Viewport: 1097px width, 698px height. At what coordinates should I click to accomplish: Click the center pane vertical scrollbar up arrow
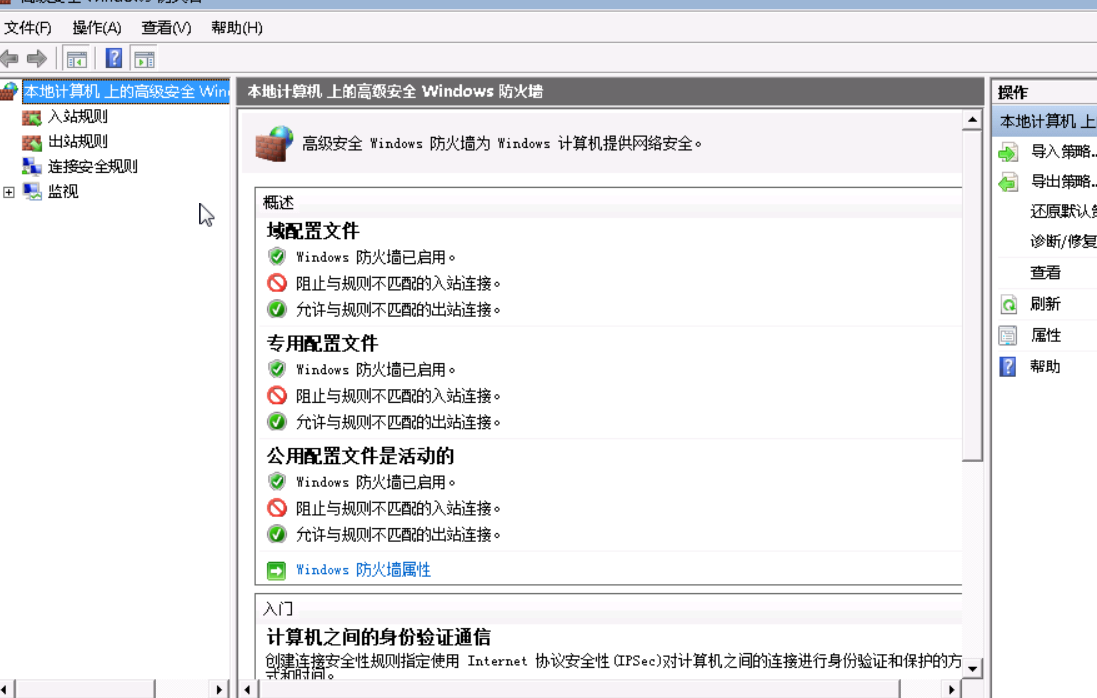point(972,120)
